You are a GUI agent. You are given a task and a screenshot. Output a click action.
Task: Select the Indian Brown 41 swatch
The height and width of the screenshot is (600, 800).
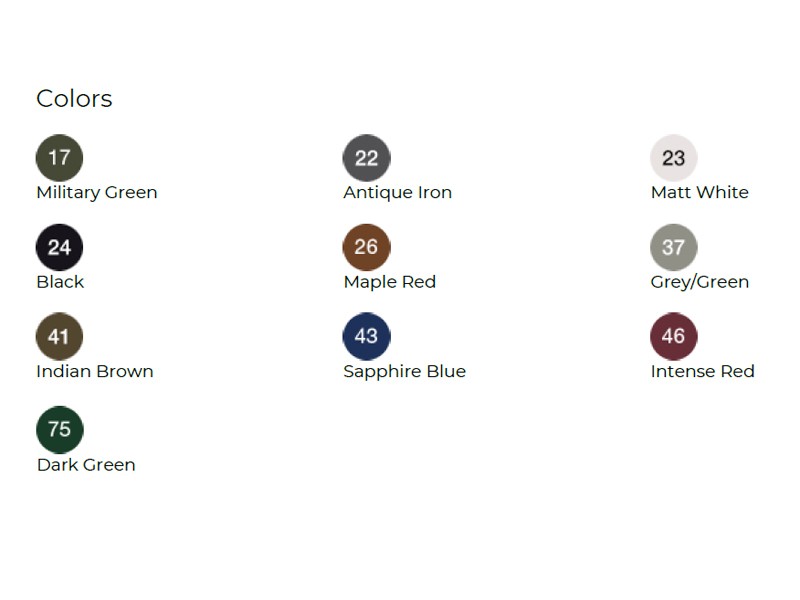tap(59, 336)
